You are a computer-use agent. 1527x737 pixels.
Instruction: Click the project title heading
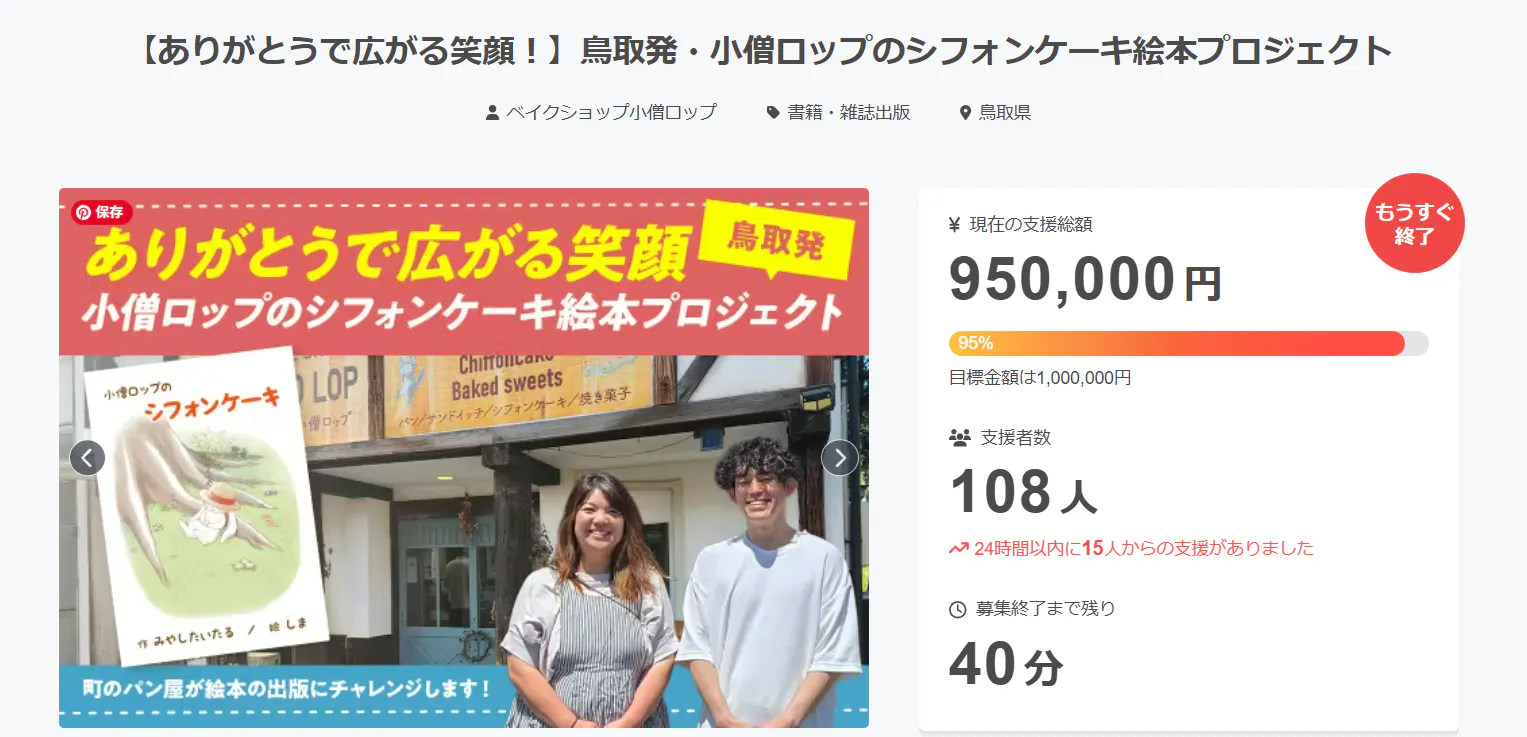pyautogui.click(x=763, y=51)
